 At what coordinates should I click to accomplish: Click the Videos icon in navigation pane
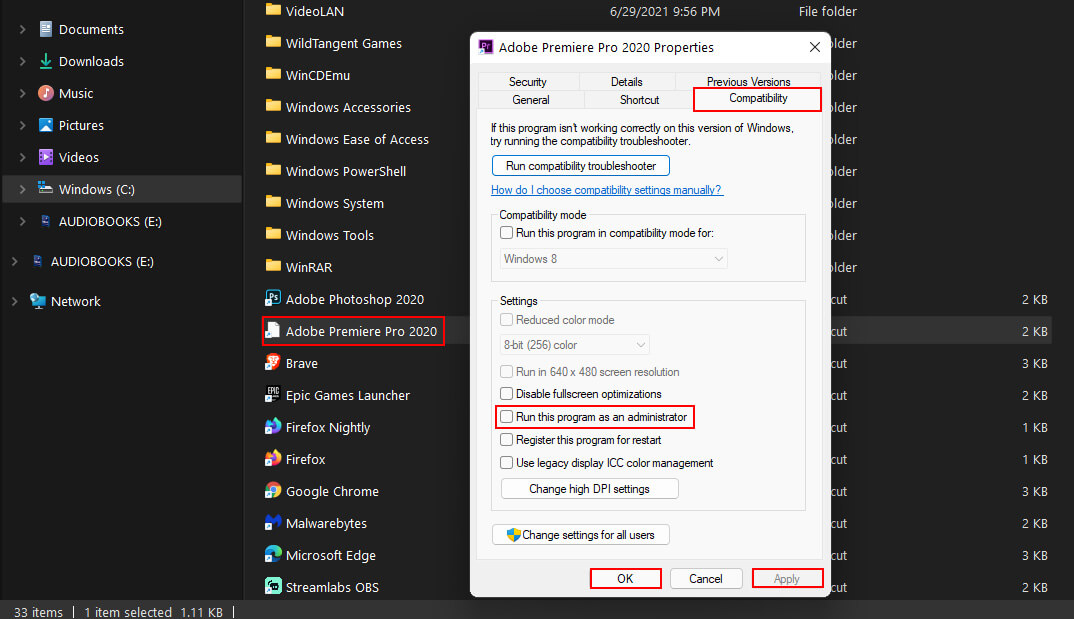pyautogui.click(x=46, y=157)
